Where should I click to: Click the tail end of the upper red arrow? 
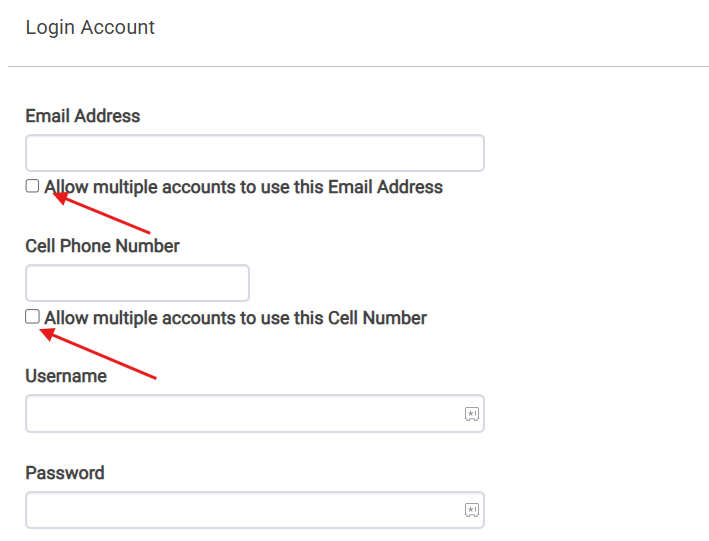149,232
